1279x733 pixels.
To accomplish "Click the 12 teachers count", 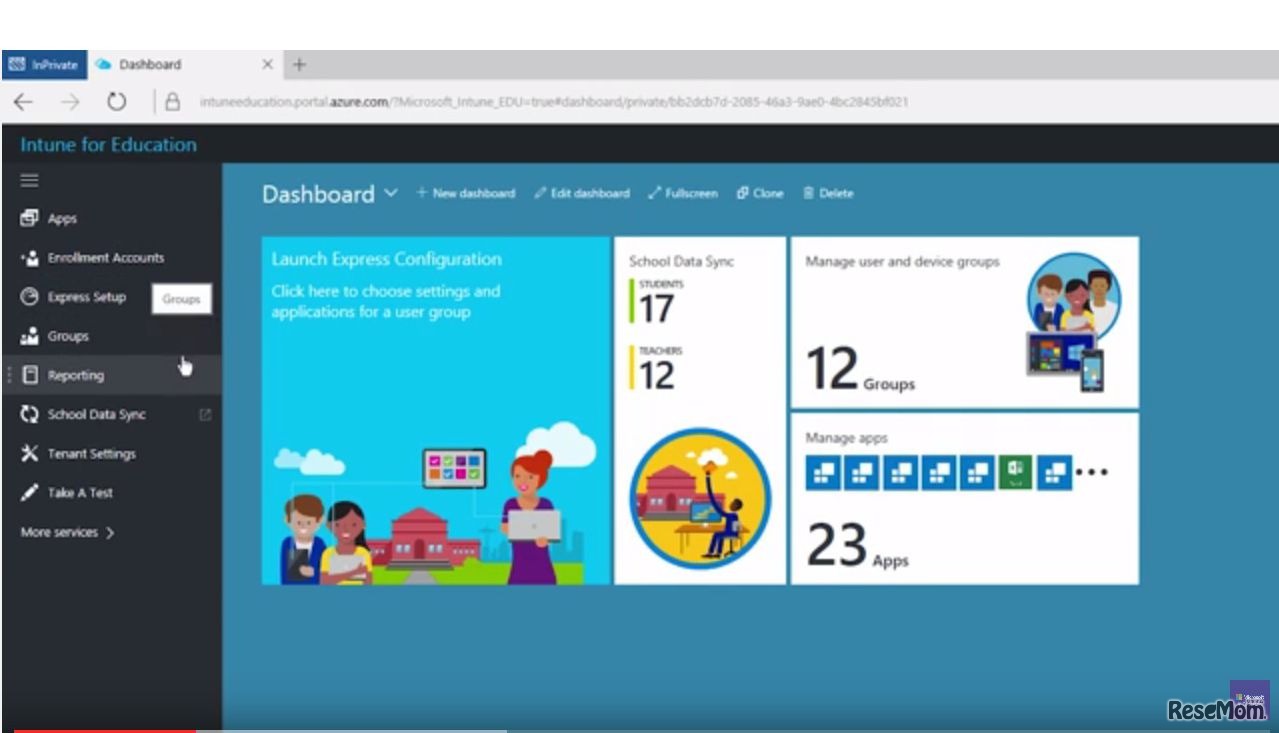I will pyautogui.click(x=656, y=375).
